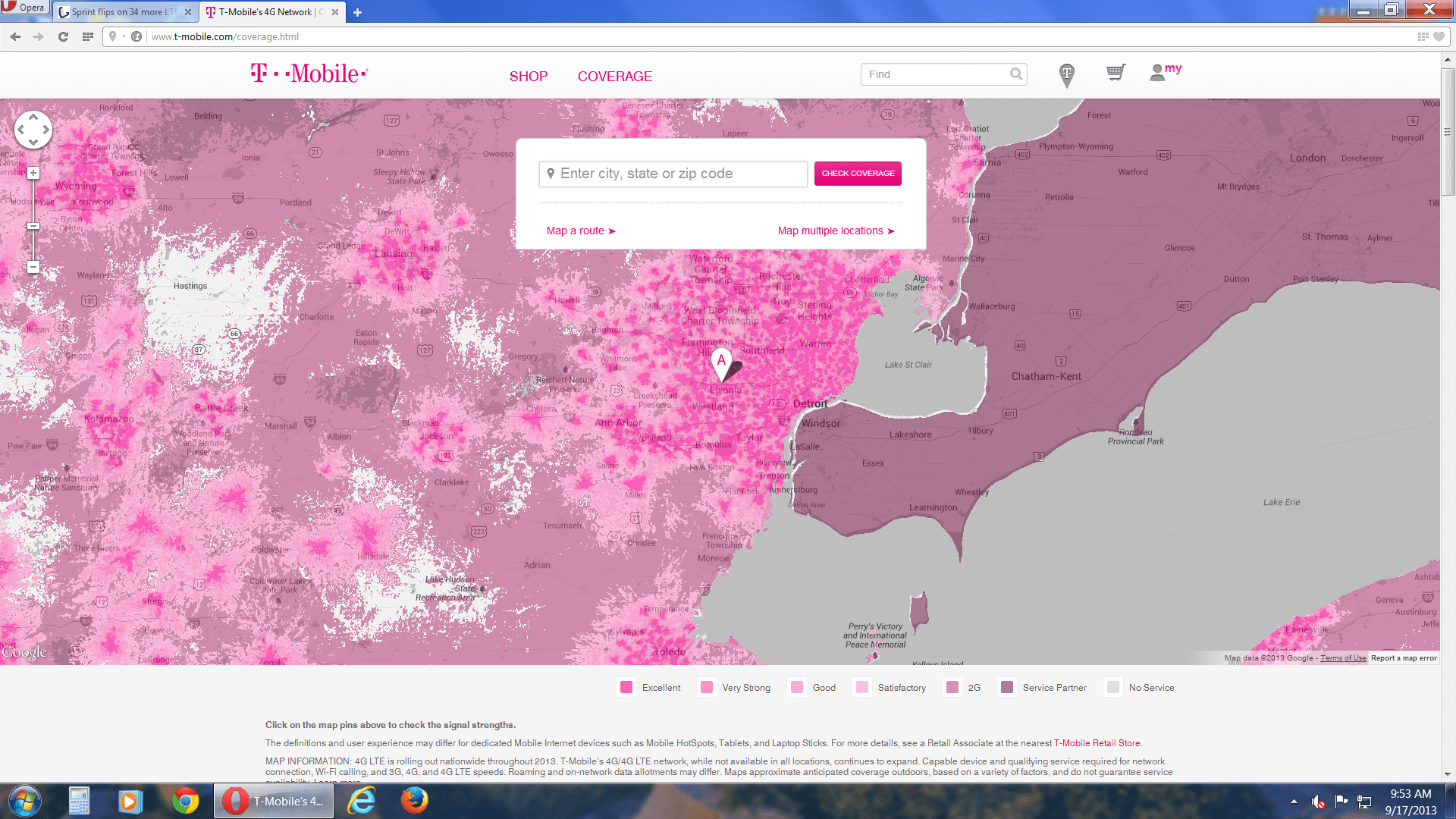Click the search magnifier in Find box

1016,74
